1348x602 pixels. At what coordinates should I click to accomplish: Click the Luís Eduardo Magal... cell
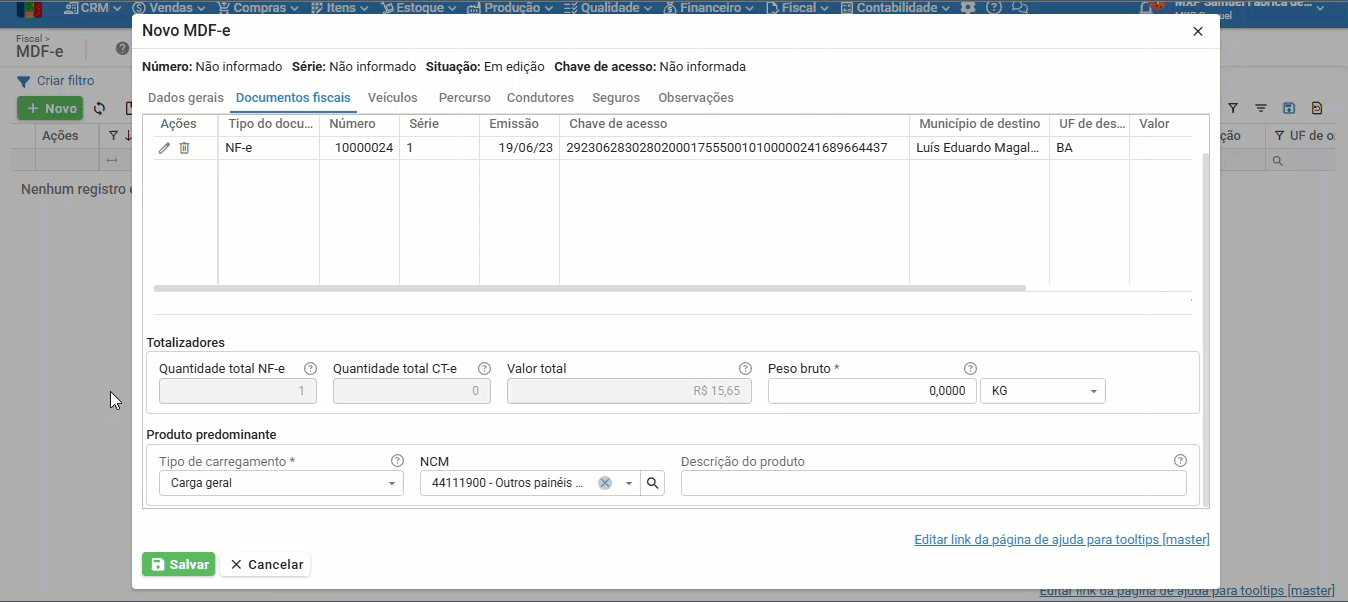click(x=979, y=148)
